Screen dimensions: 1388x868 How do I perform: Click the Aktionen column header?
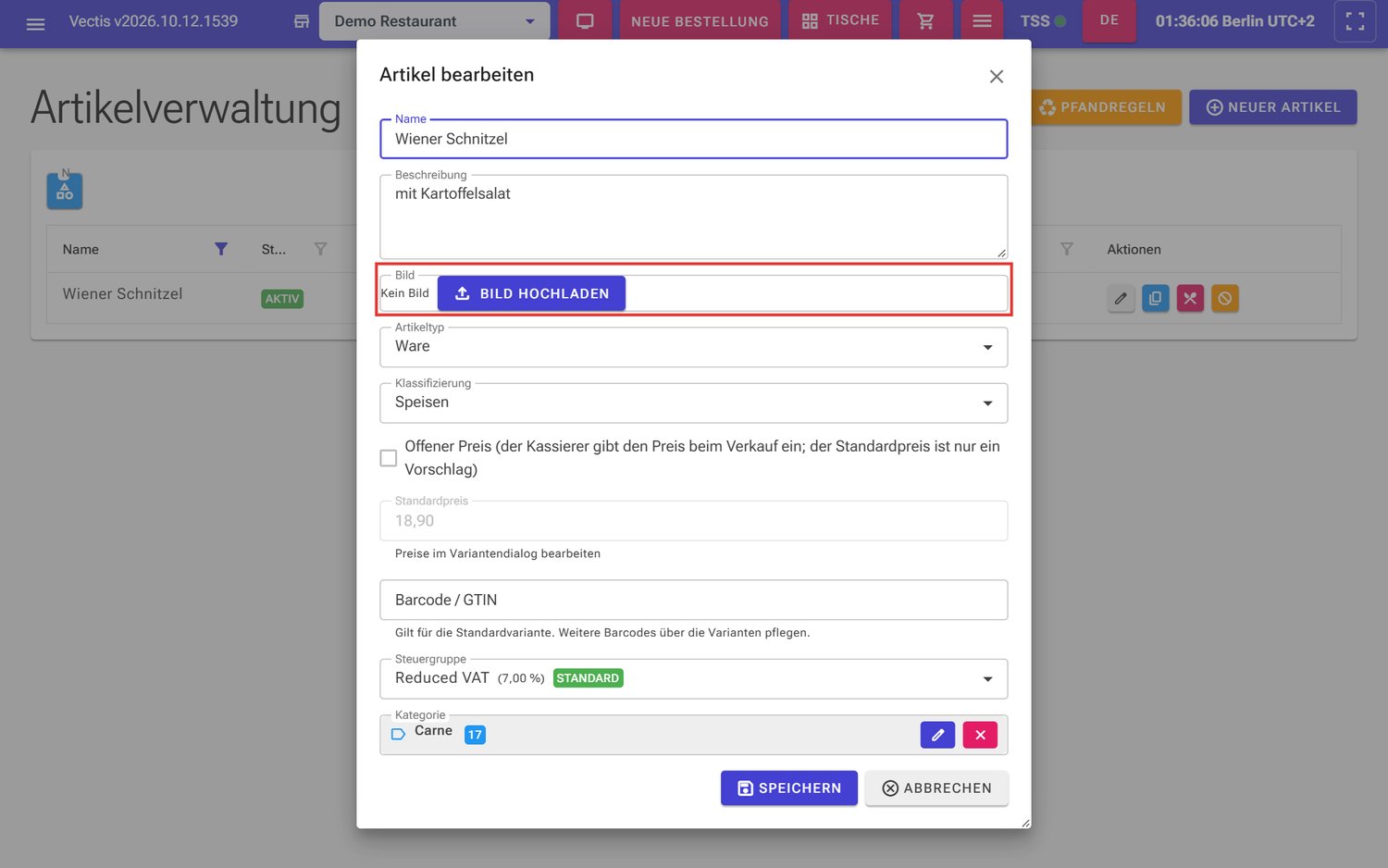(1134, 249)
